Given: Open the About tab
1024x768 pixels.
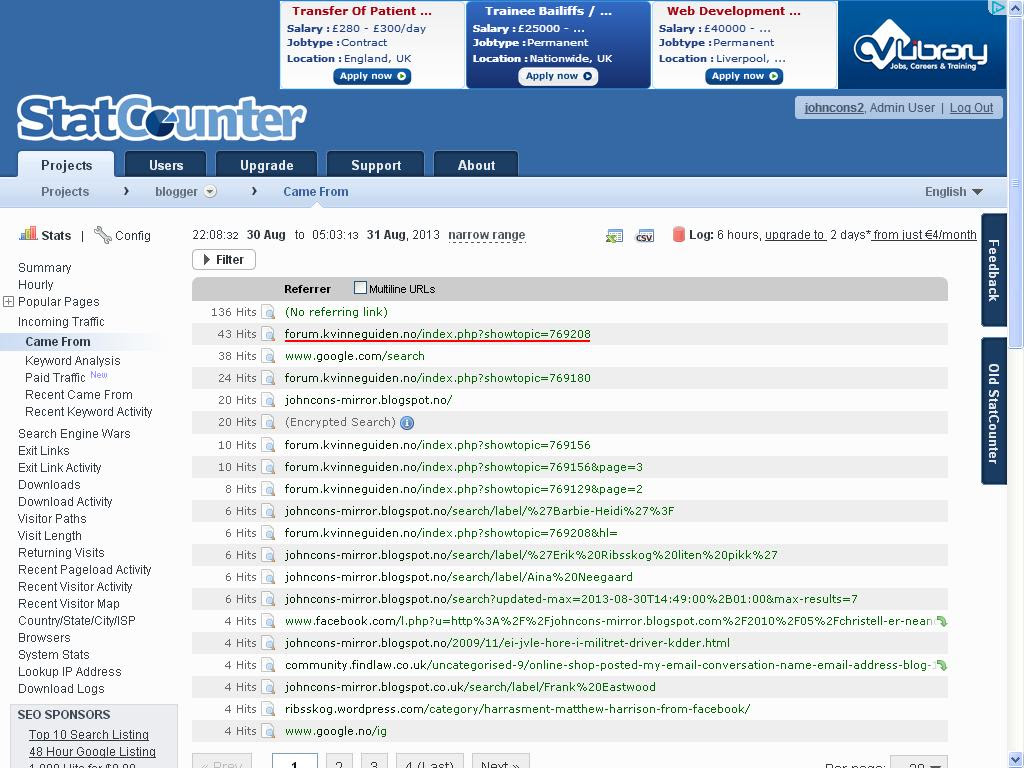Looking at the screenshot, I should (476, 165).
